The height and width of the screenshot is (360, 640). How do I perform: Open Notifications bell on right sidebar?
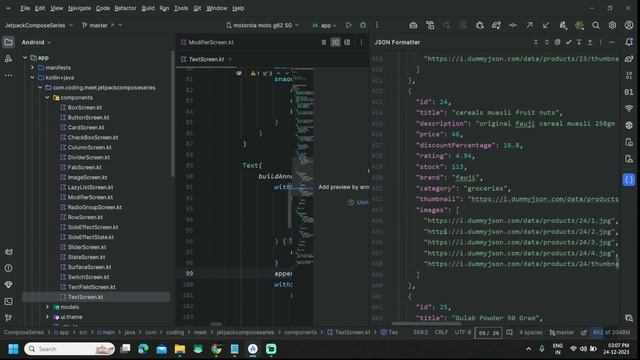coord(629,42)
